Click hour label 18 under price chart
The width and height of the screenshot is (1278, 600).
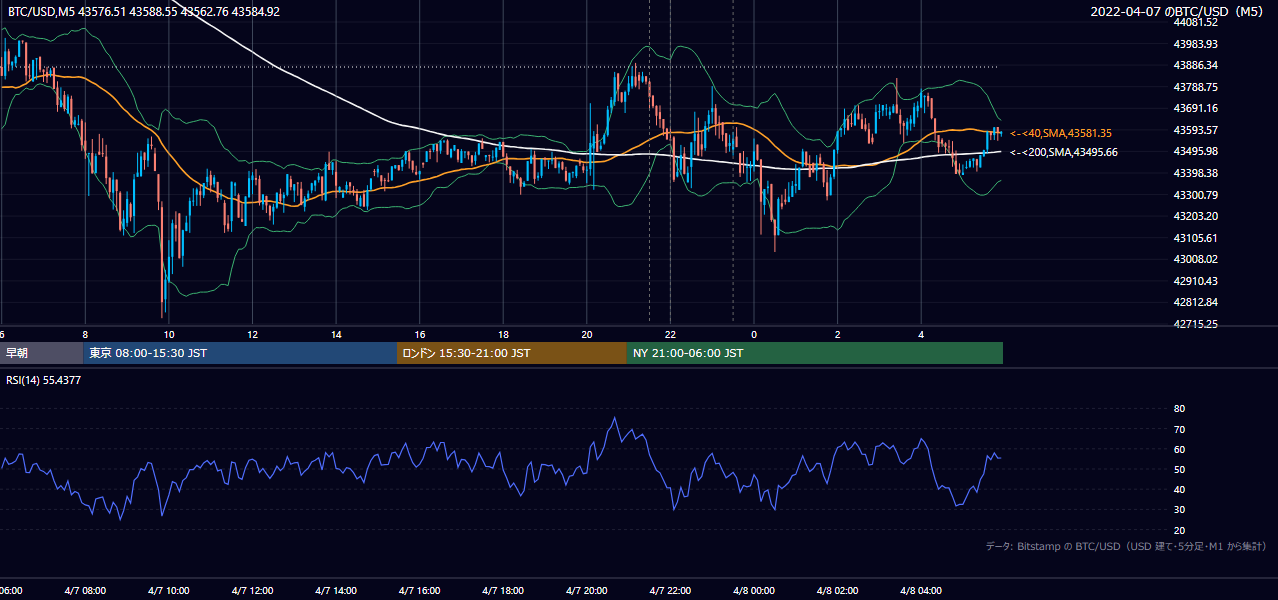pyautogui.click(x=503, y=335)
